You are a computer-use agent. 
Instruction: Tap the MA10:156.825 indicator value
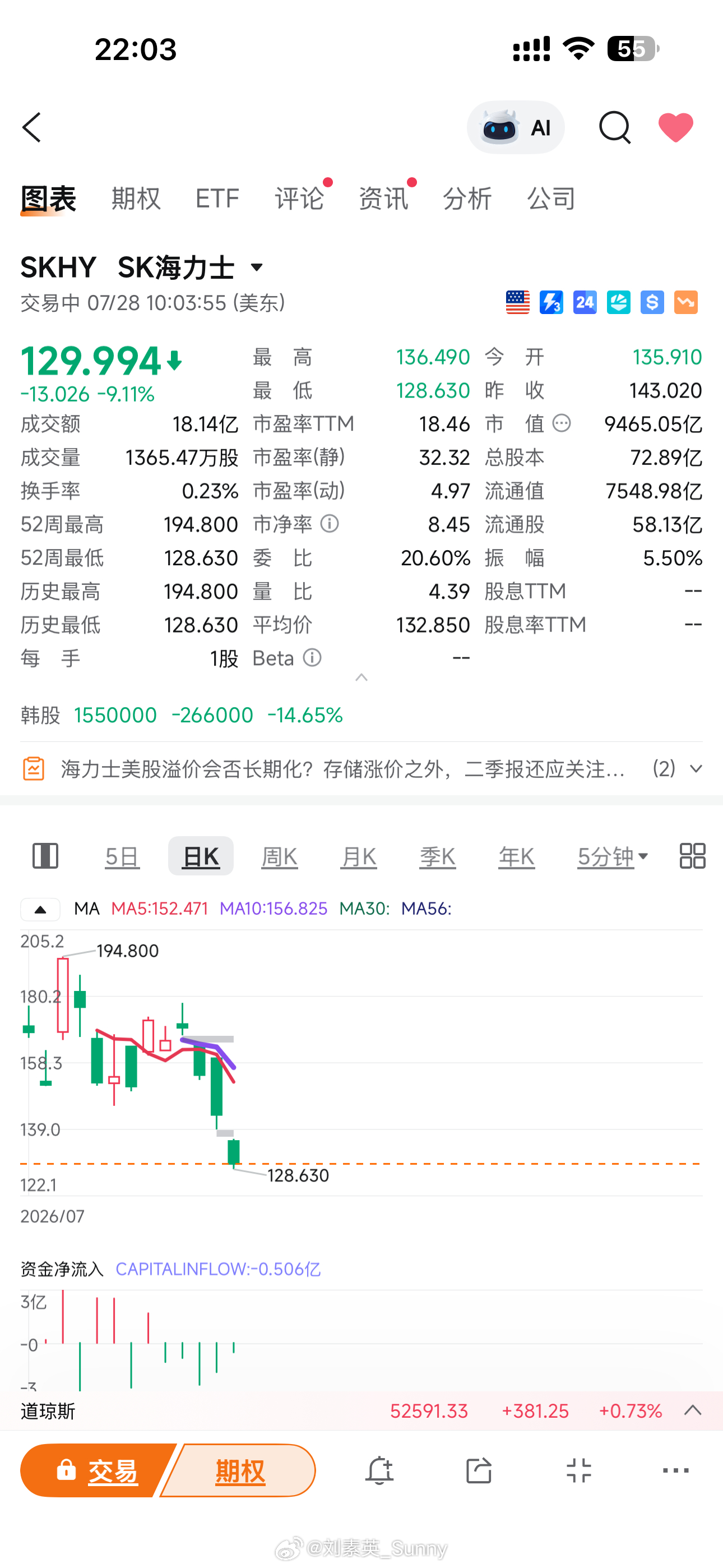(274, 909)
